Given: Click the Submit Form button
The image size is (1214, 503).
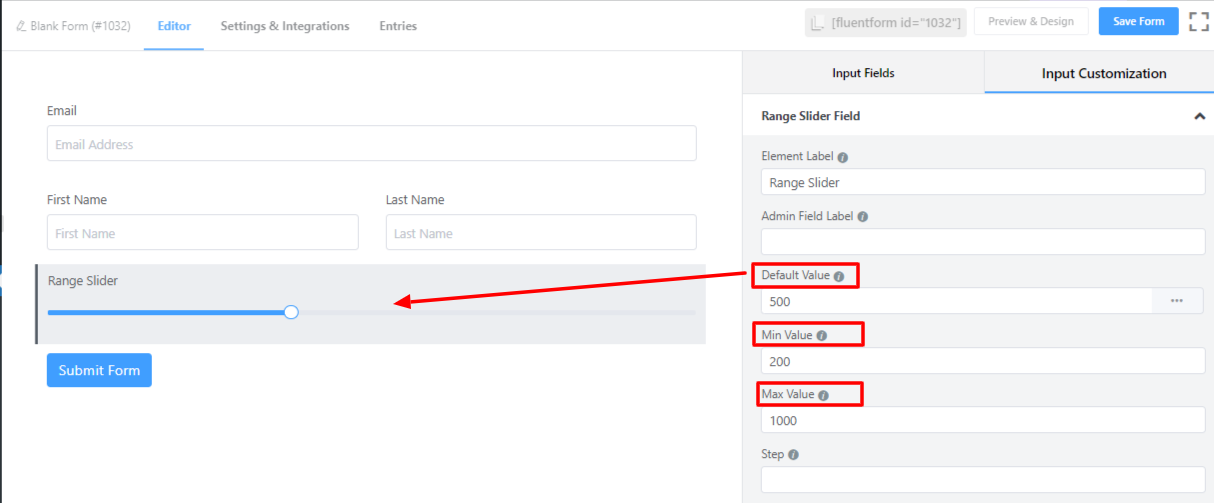Looking at the screenshot, I should pos(99,370).
